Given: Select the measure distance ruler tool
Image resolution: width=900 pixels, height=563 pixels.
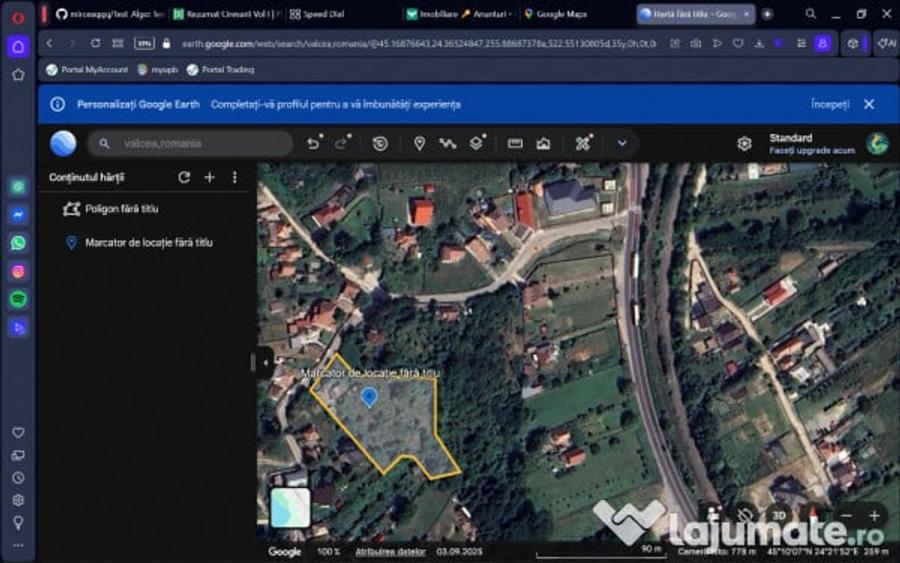Looking at the screenshot, I should click(515, 143).
